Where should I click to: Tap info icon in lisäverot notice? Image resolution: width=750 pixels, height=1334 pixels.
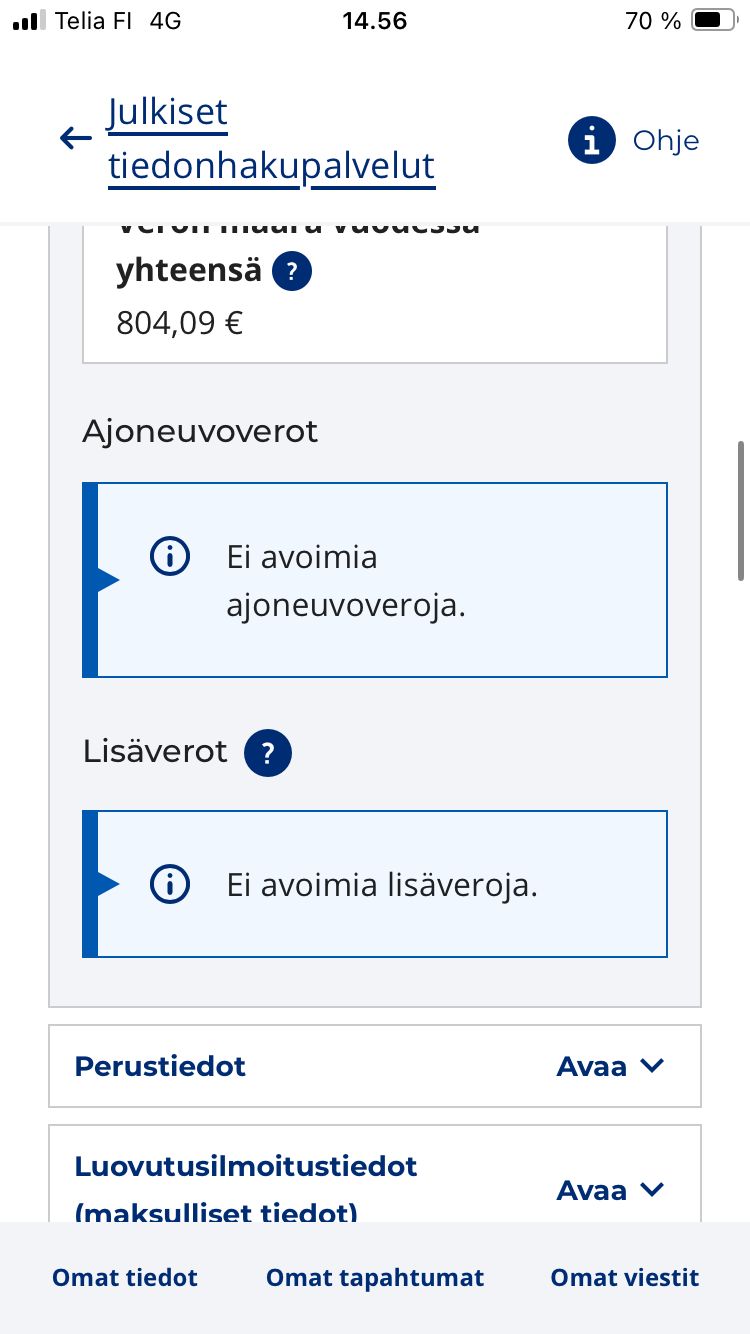[170, 884]
